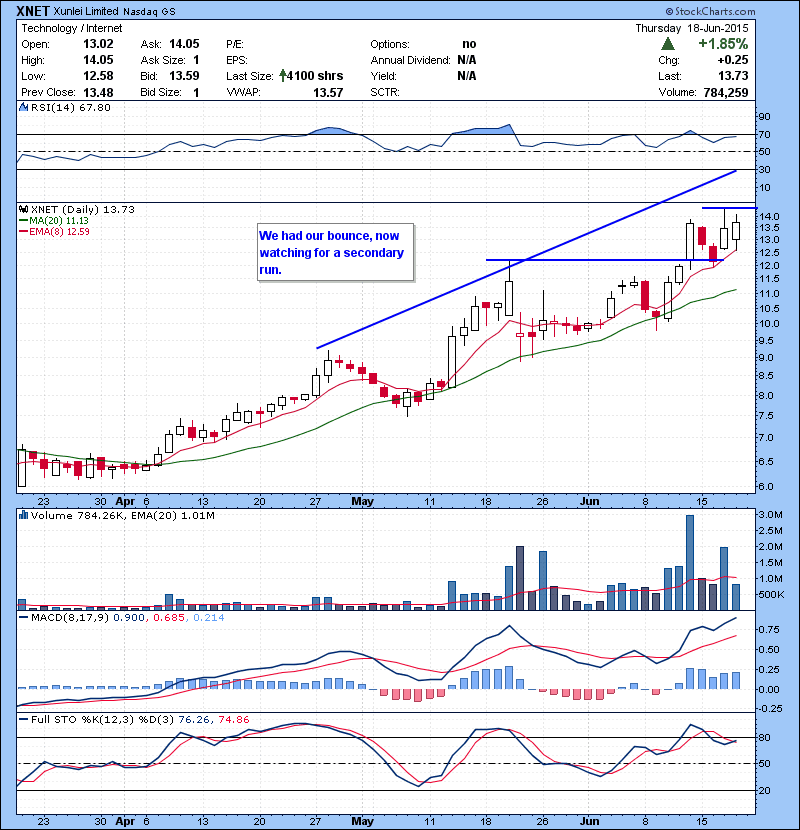Click the Prev Close value 13.48
Viewport: 800px width, 830px height.
coord(98,92)
